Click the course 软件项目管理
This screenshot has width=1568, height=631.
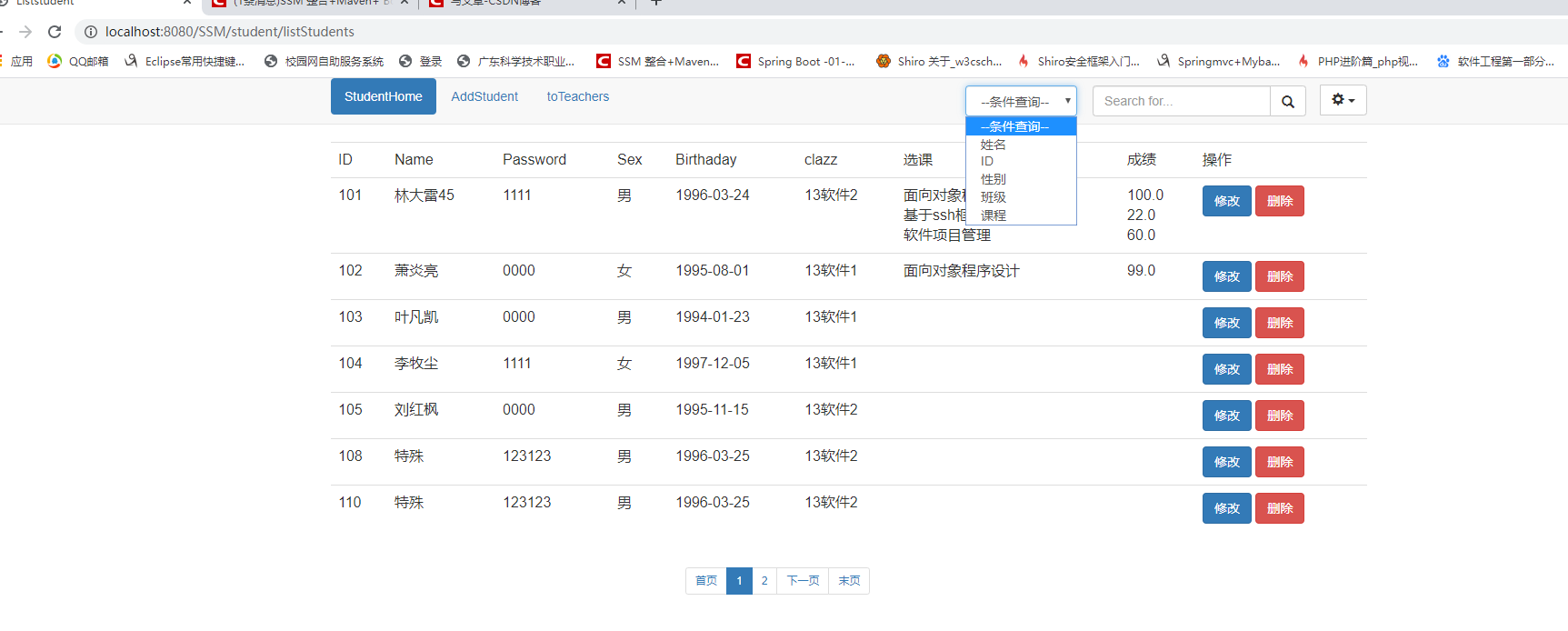pos(947,235)
